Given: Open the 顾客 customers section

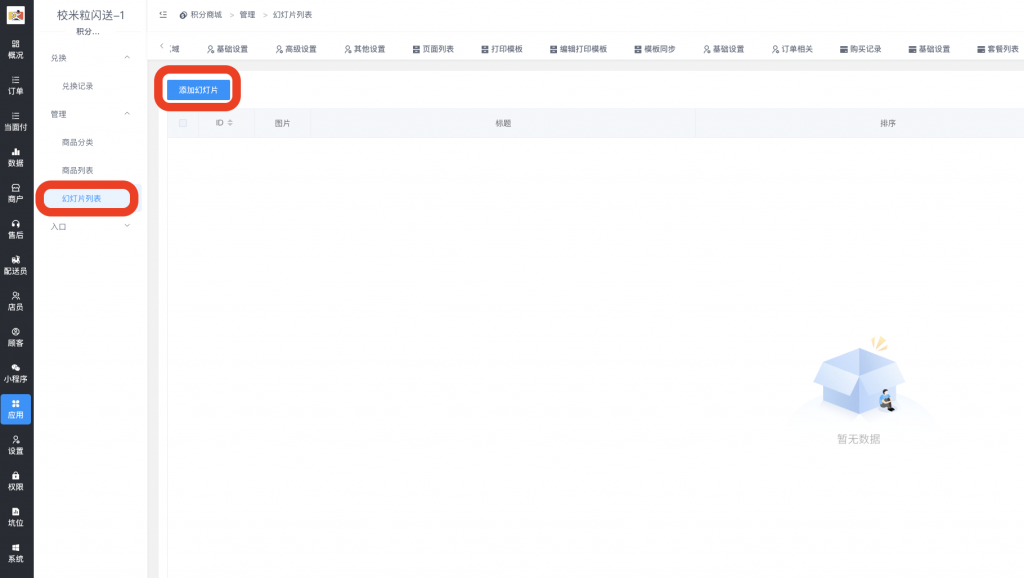Looking at the screenshot, I should (15, 338).
